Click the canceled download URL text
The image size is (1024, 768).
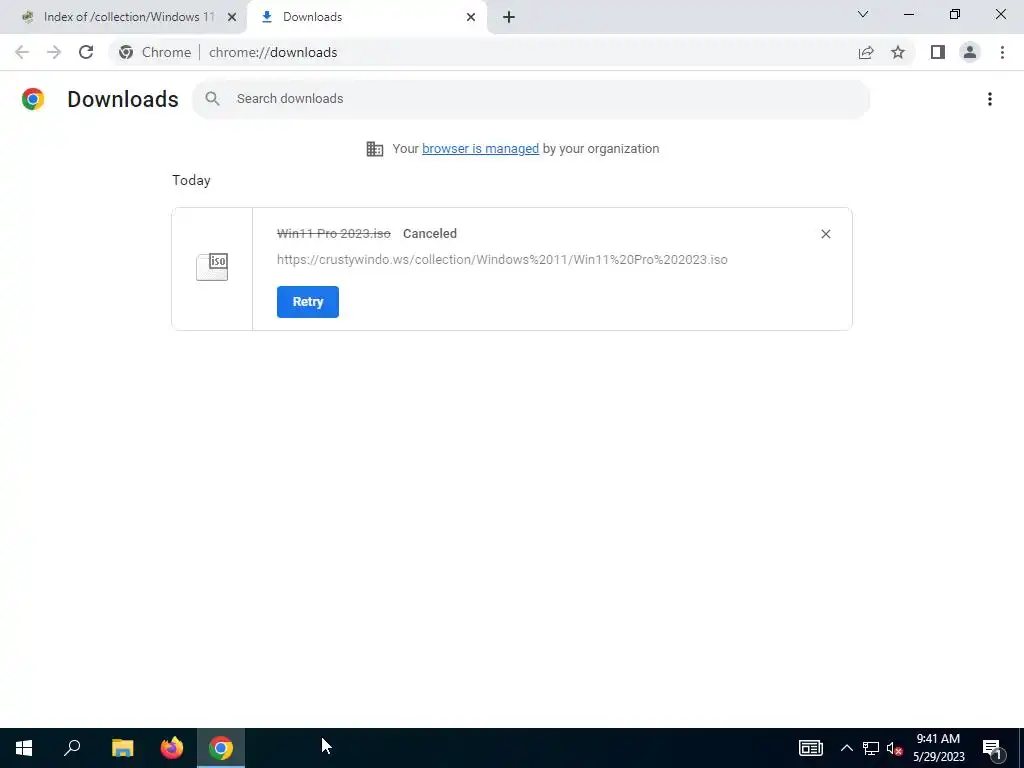click(502, 259)
